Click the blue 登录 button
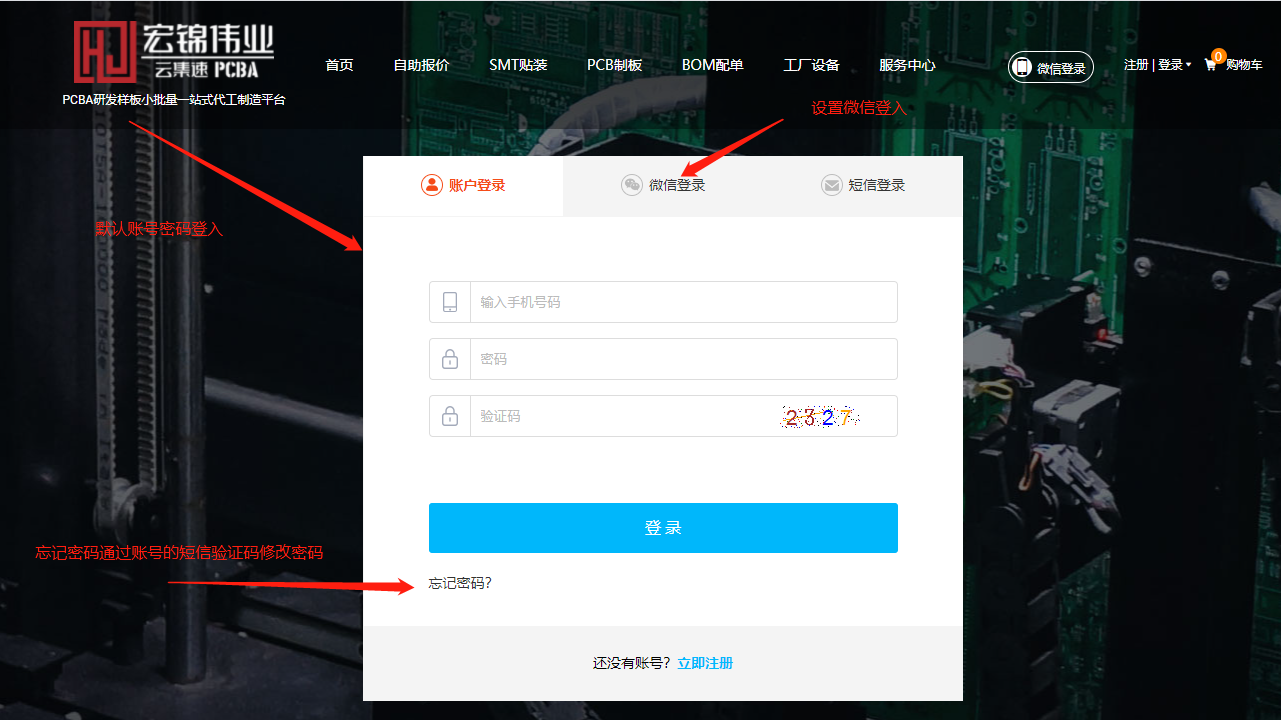Screen dimensions: 1281x720 [x=663, y=527]
